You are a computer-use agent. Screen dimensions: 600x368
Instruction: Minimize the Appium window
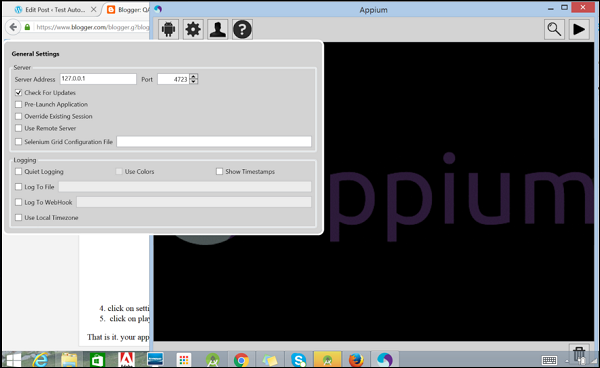click(551, 8)
